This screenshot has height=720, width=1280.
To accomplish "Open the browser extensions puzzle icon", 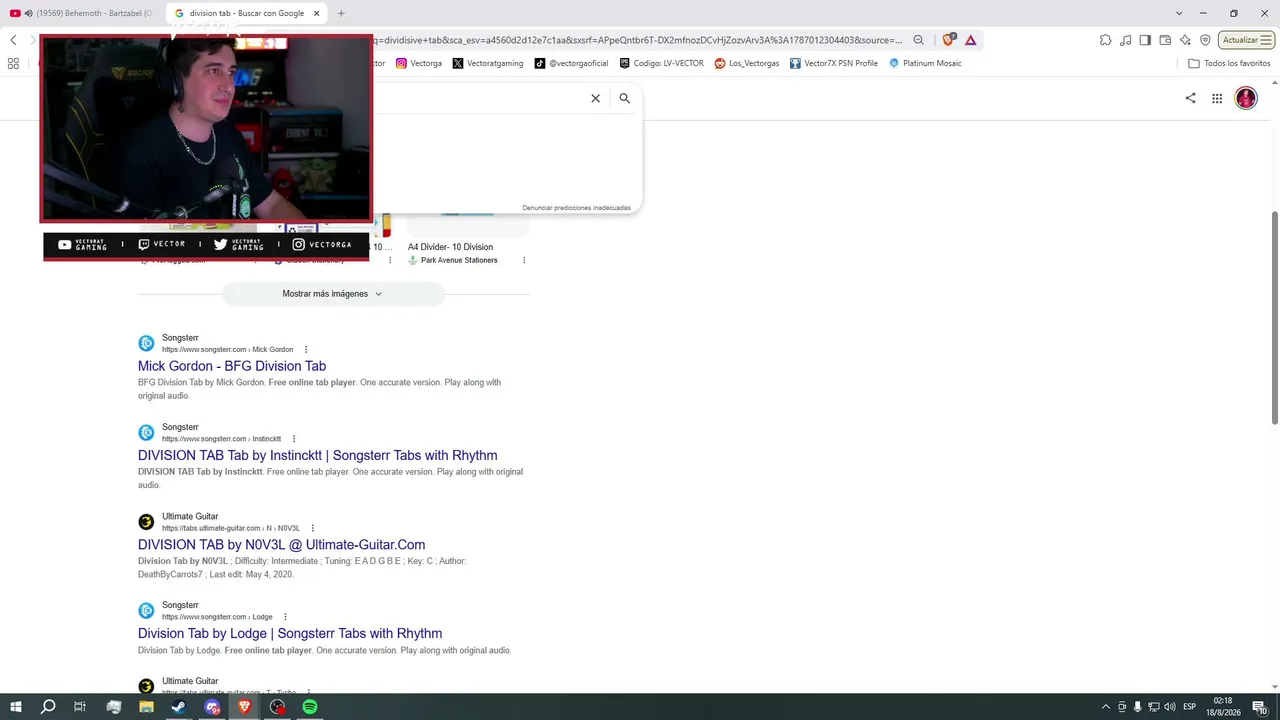I will point(1105,40).
